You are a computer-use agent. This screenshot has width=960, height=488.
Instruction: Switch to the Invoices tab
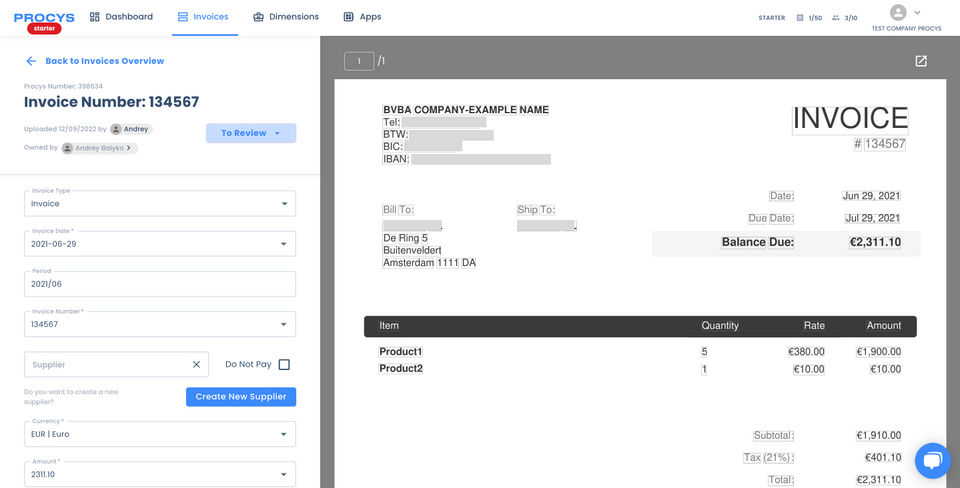(x=203, y=17)
